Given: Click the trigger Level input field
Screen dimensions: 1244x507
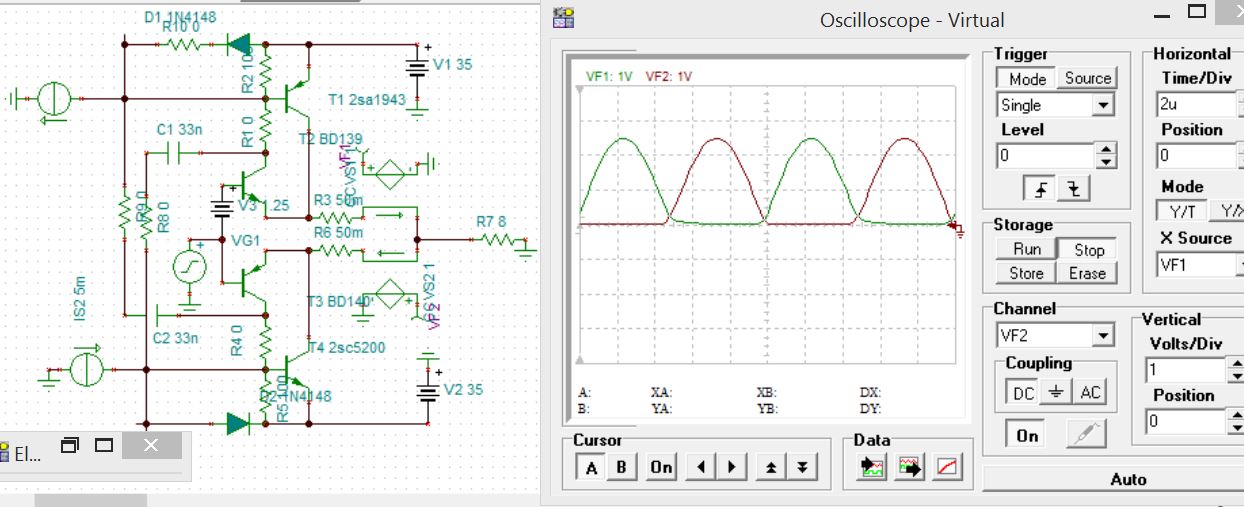Looking at the screenshot, I should [x=1047, y=156].
